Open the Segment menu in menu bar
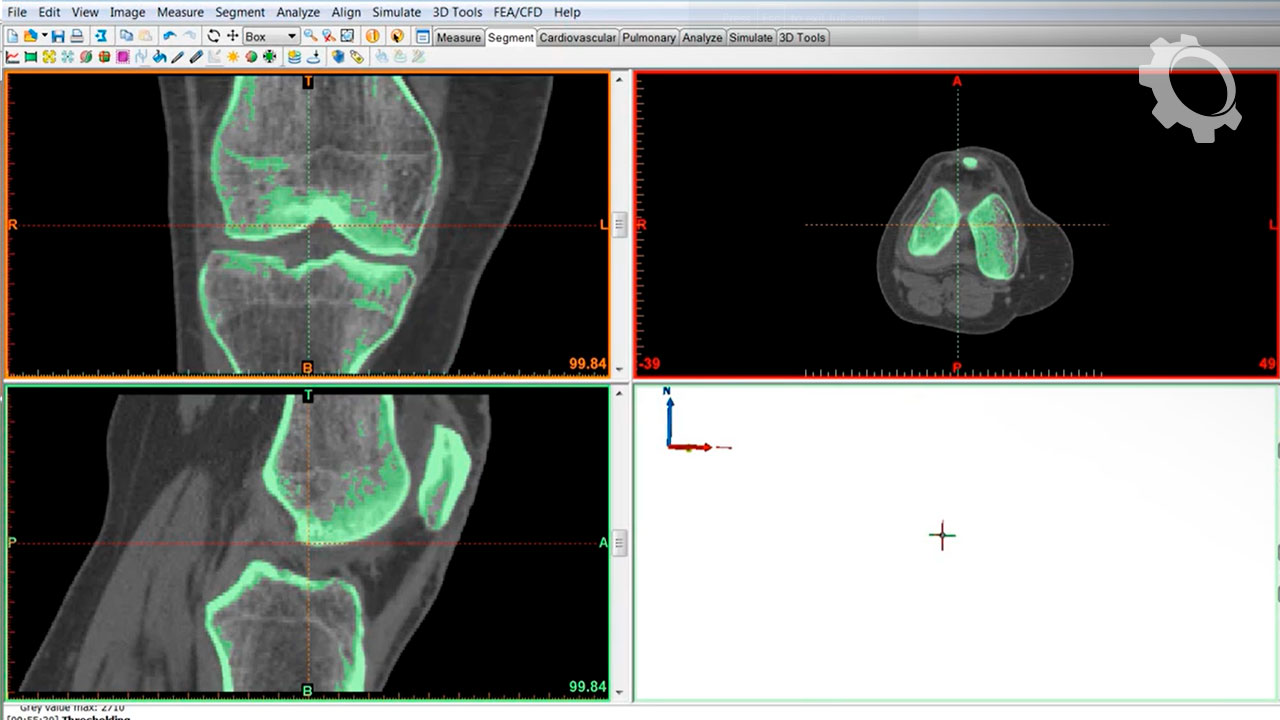This screenshot has height=720, width=1280. (240, 12)
